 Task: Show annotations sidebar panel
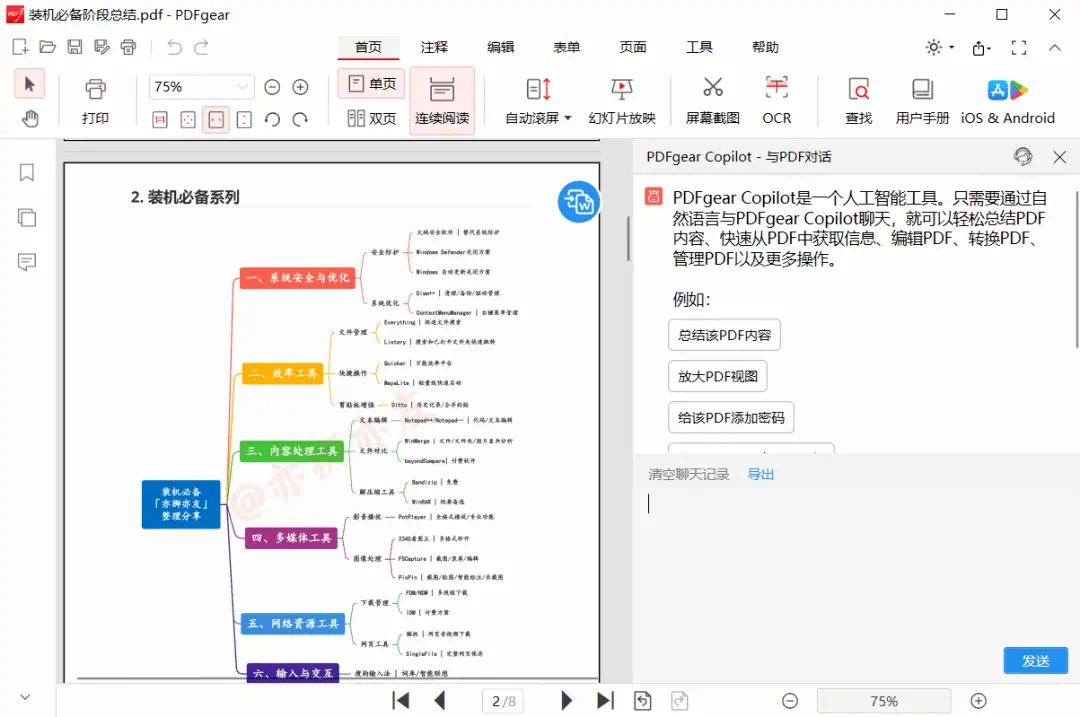pos(27,262)
